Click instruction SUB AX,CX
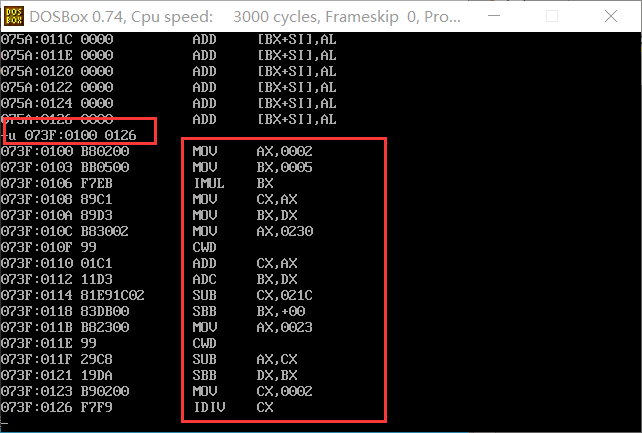Screen dimensions: 642x433 tap(245, 359)
